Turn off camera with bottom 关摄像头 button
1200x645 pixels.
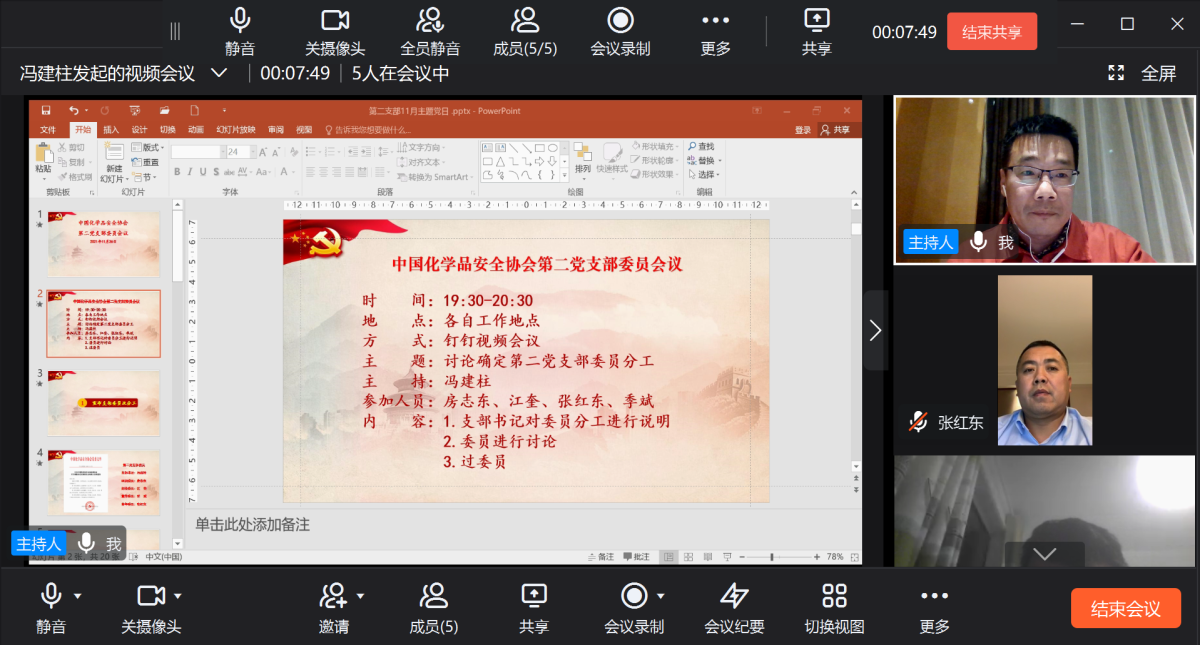(x=150, y=597)
